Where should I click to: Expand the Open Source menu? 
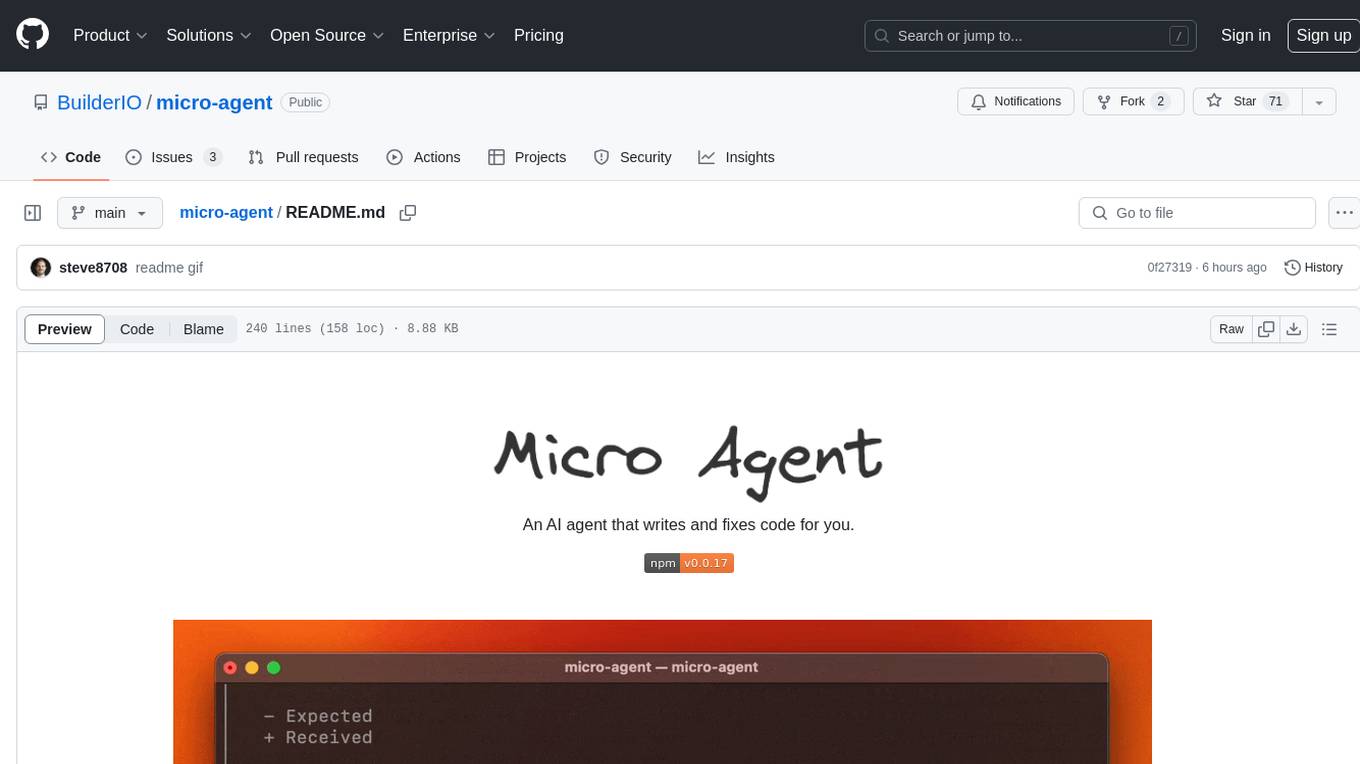(x=327, y=35)
